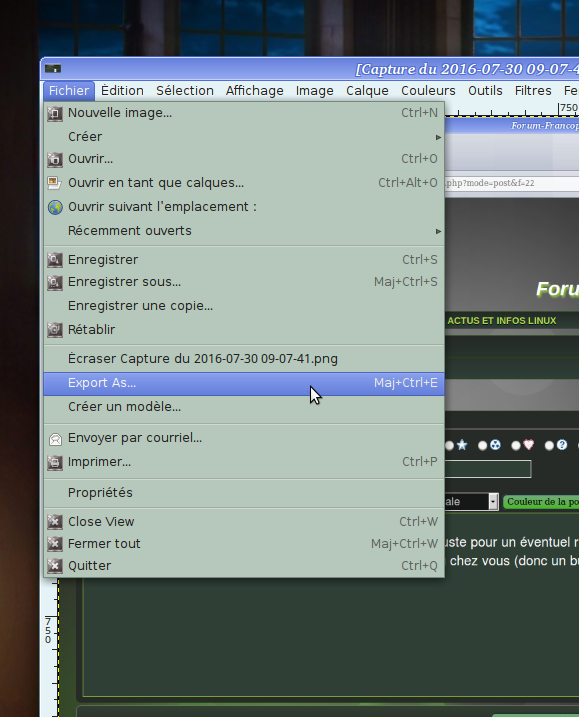Click the Ouvrir en tant que calques icon

tap(54, 183)
